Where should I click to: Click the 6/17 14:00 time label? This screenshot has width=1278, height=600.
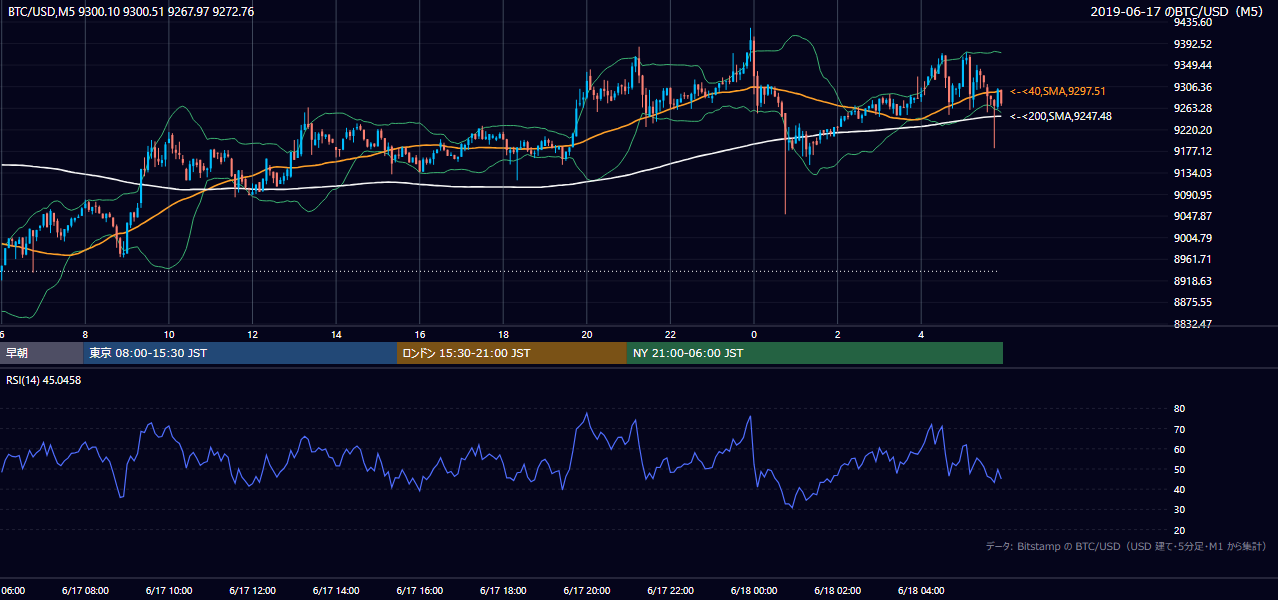pos(336,590)
